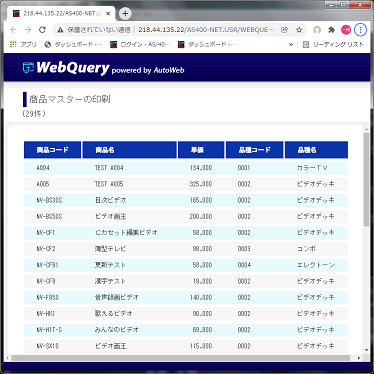Click the 品種名 column header
This screenshot has height=374, width=374.
coord(316,150)
